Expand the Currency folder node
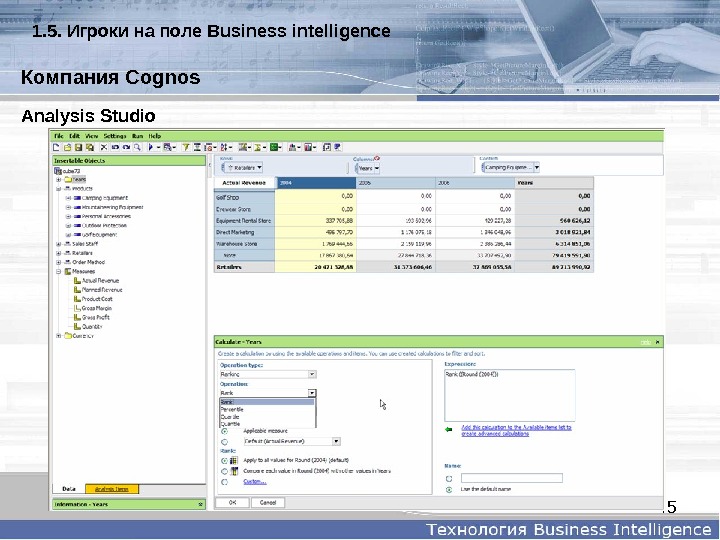This screenshot has width=720, height=540. [x=59, y=336]
